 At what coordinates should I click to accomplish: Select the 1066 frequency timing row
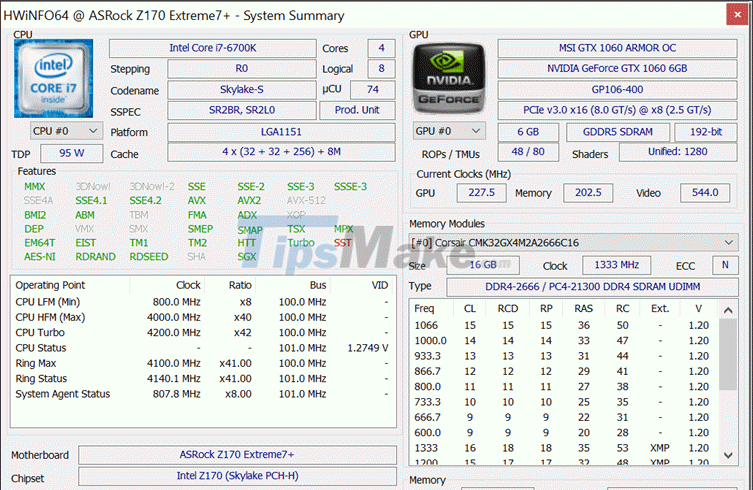click(565, 326)
